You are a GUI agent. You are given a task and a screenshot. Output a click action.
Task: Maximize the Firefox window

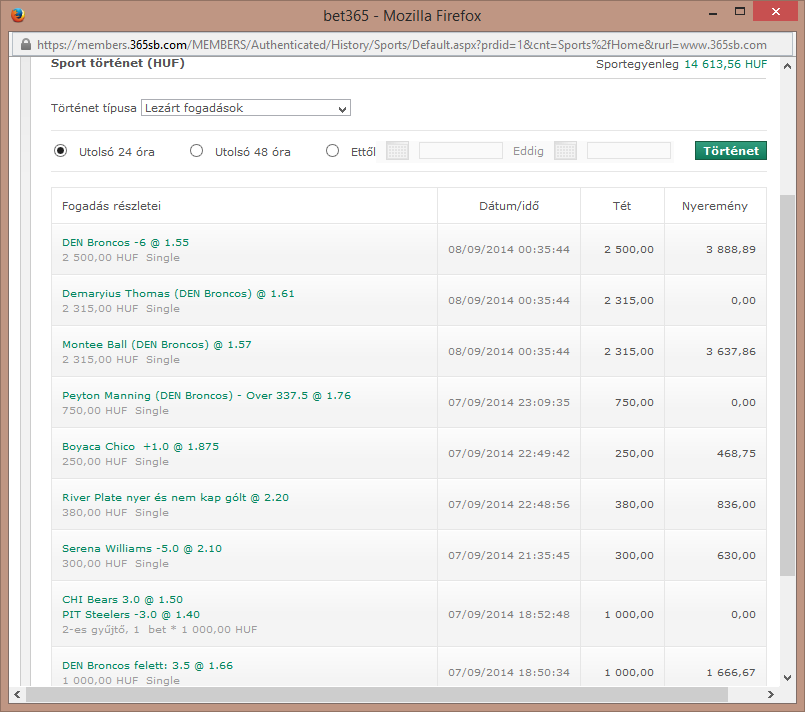point(740,11)
